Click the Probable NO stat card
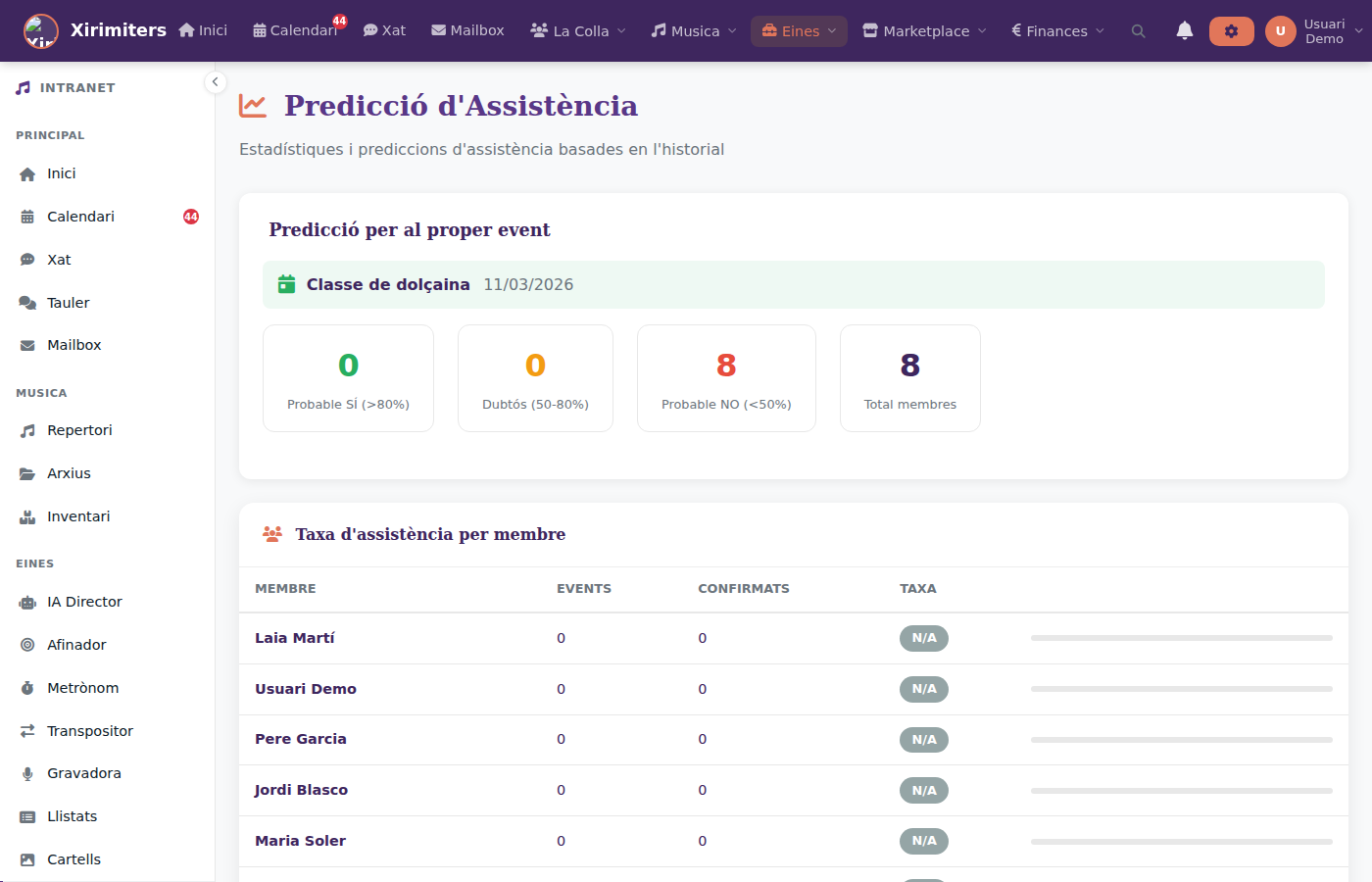This screenshot has width=1372, height=882. click(726, 378)
